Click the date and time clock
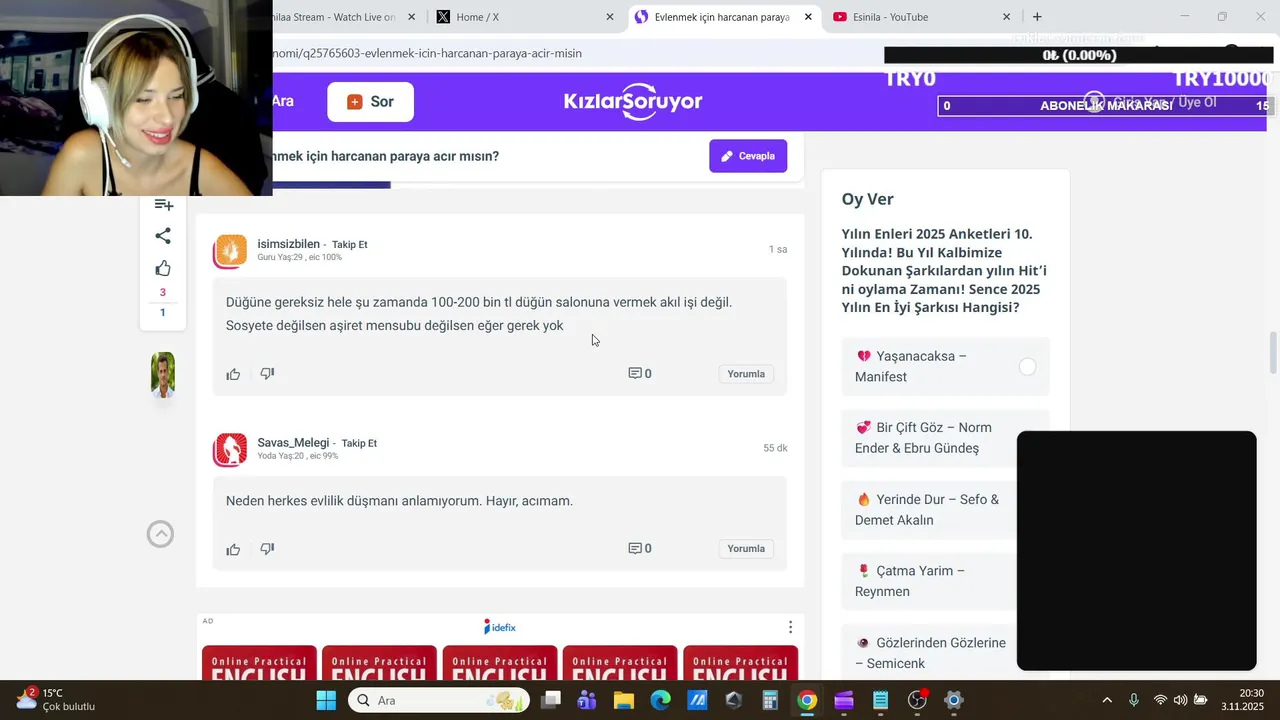This screenshot has height=720, width=1280. click(1243, 700)
